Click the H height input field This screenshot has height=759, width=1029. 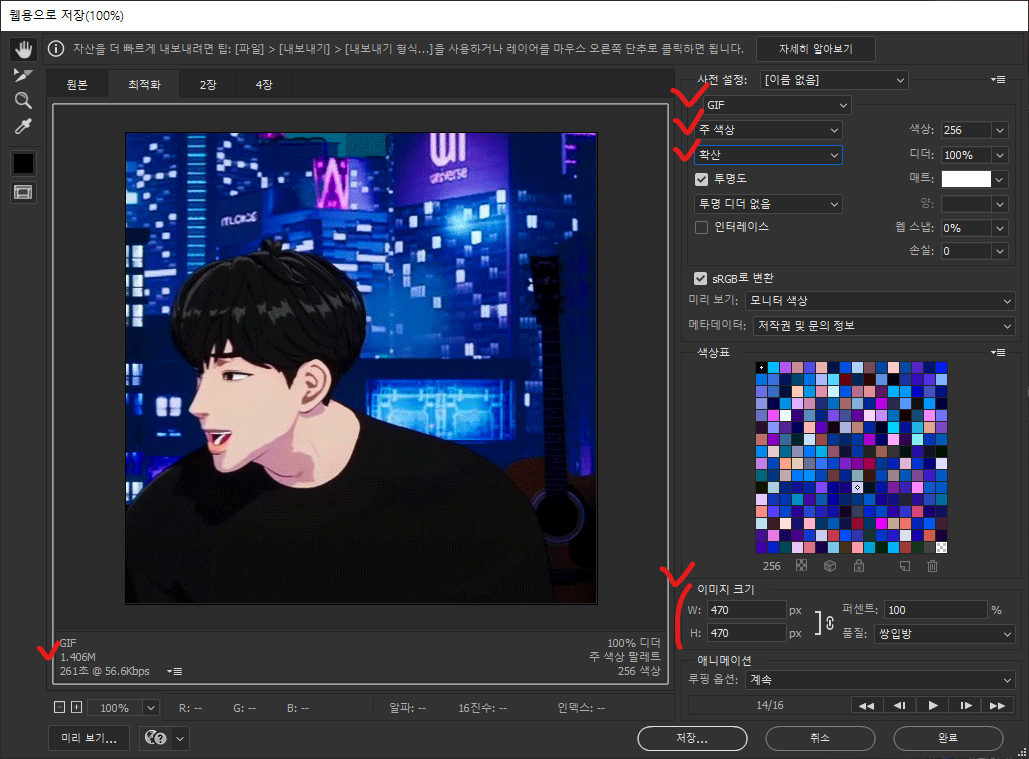(747, 633)
